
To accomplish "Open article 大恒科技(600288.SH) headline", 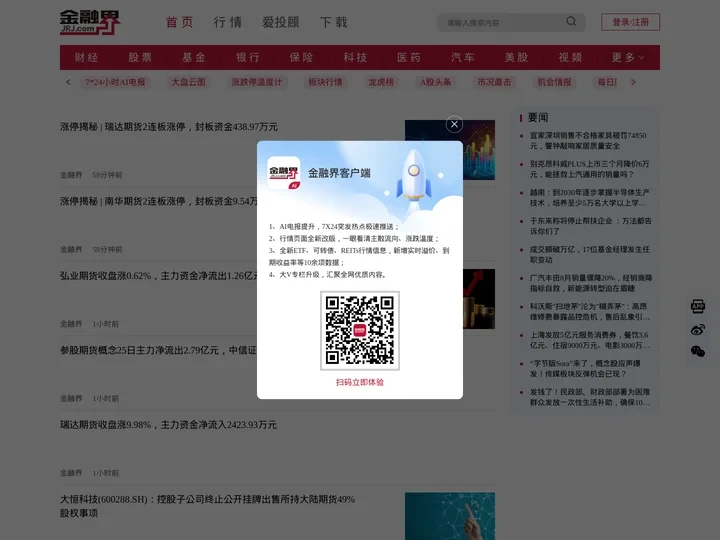I will pos(207,506).
